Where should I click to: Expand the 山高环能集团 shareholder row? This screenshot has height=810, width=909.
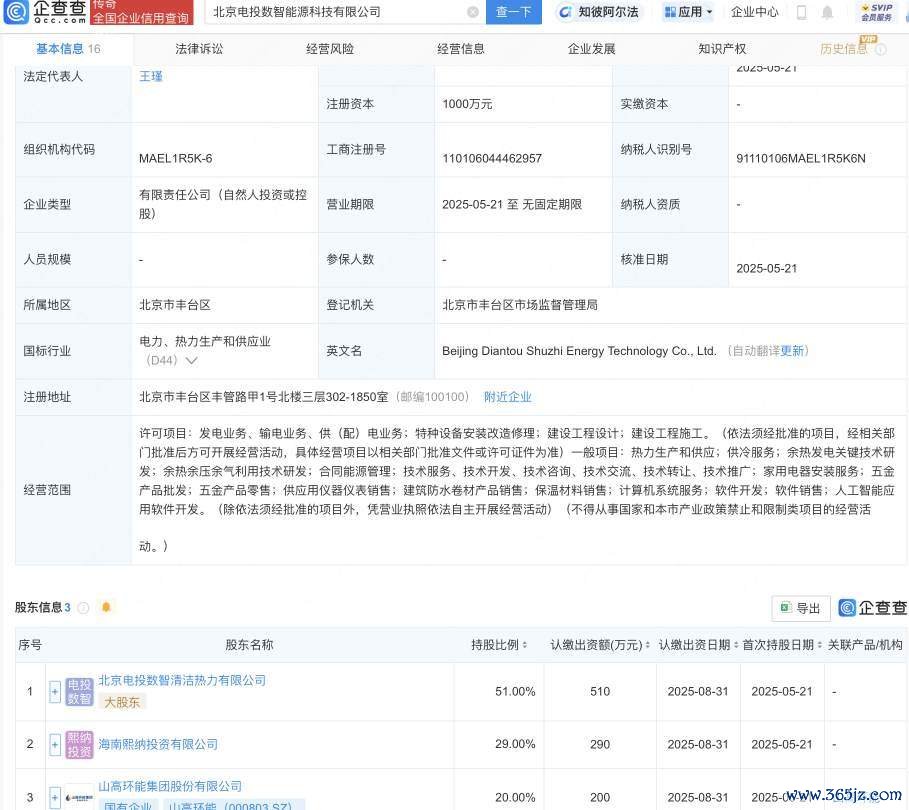pyautogui.click(x=55, y=796)
